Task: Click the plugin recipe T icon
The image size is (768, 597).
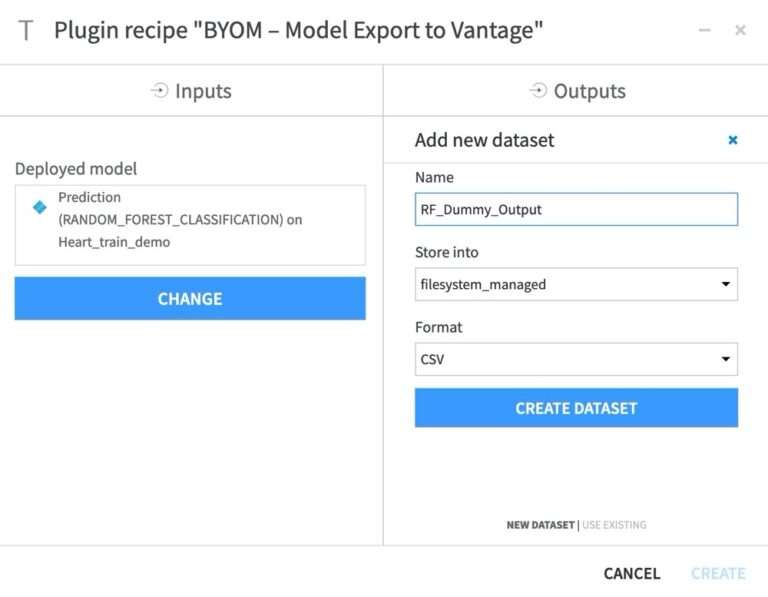Action: click(x=26, y=30)
